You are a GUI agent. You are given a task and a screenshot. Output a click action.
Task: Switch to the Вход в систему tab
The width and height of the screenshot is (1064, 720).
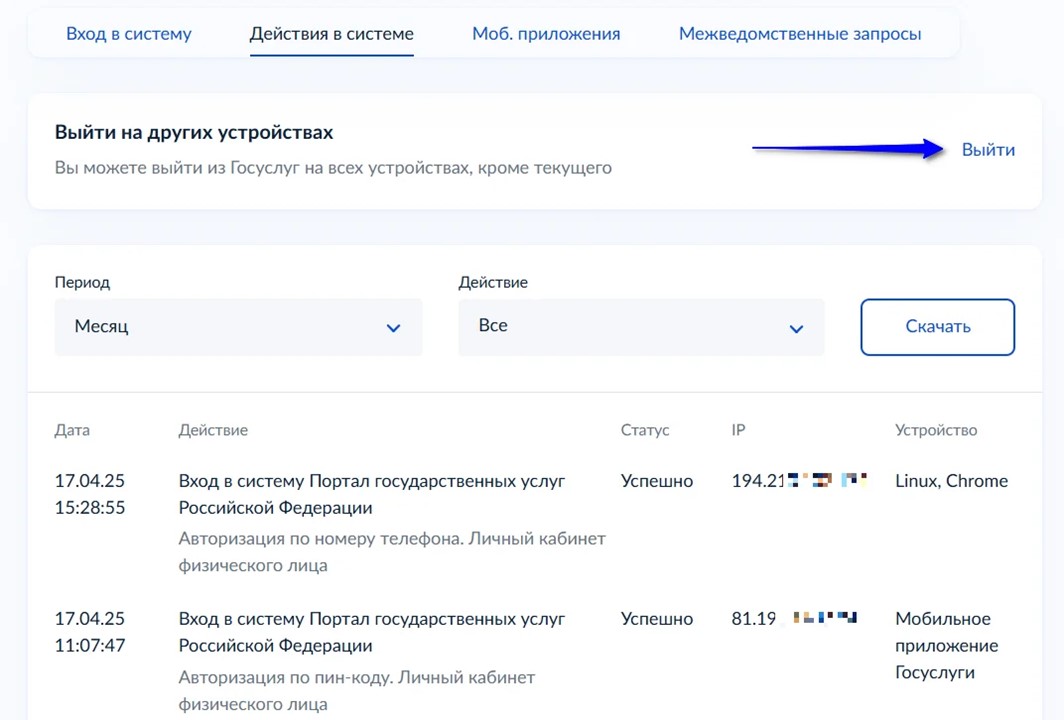[x=128, y=34]
